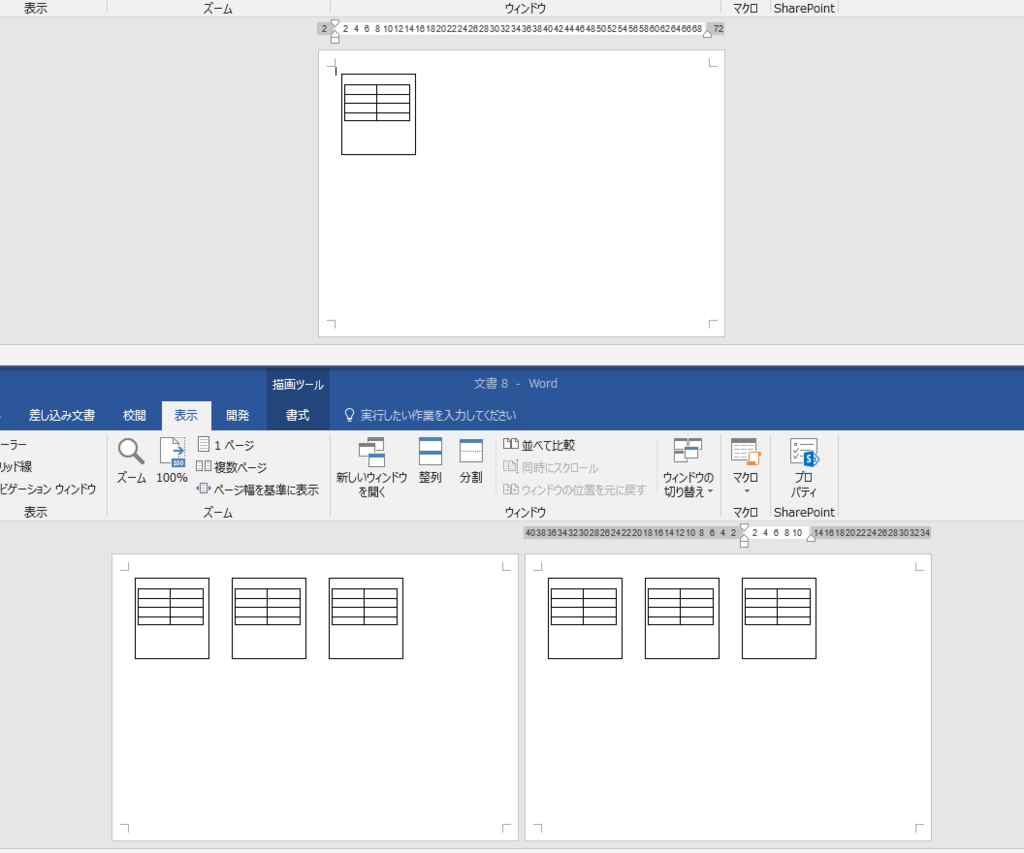Screen dimensions: 1024x853
Task: Select first table box on left page
Action: 172,618
